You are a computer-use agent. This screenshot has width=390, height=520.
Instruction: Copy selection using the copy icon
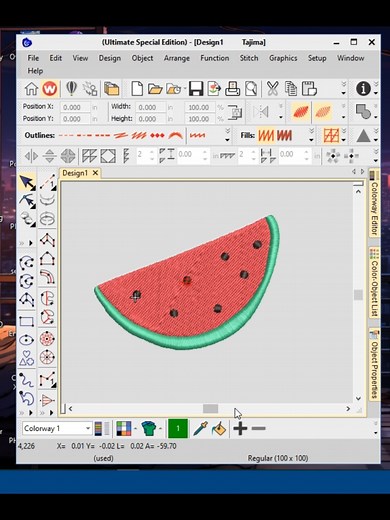[x=291, y=89]
